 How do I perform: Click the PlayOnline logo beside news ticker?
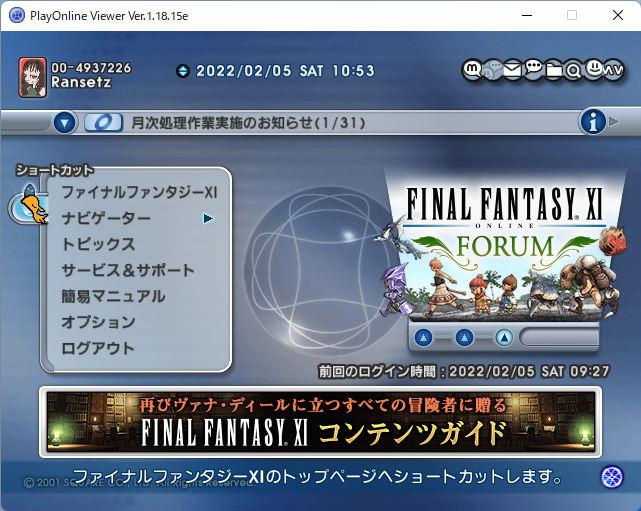point(103,122)
